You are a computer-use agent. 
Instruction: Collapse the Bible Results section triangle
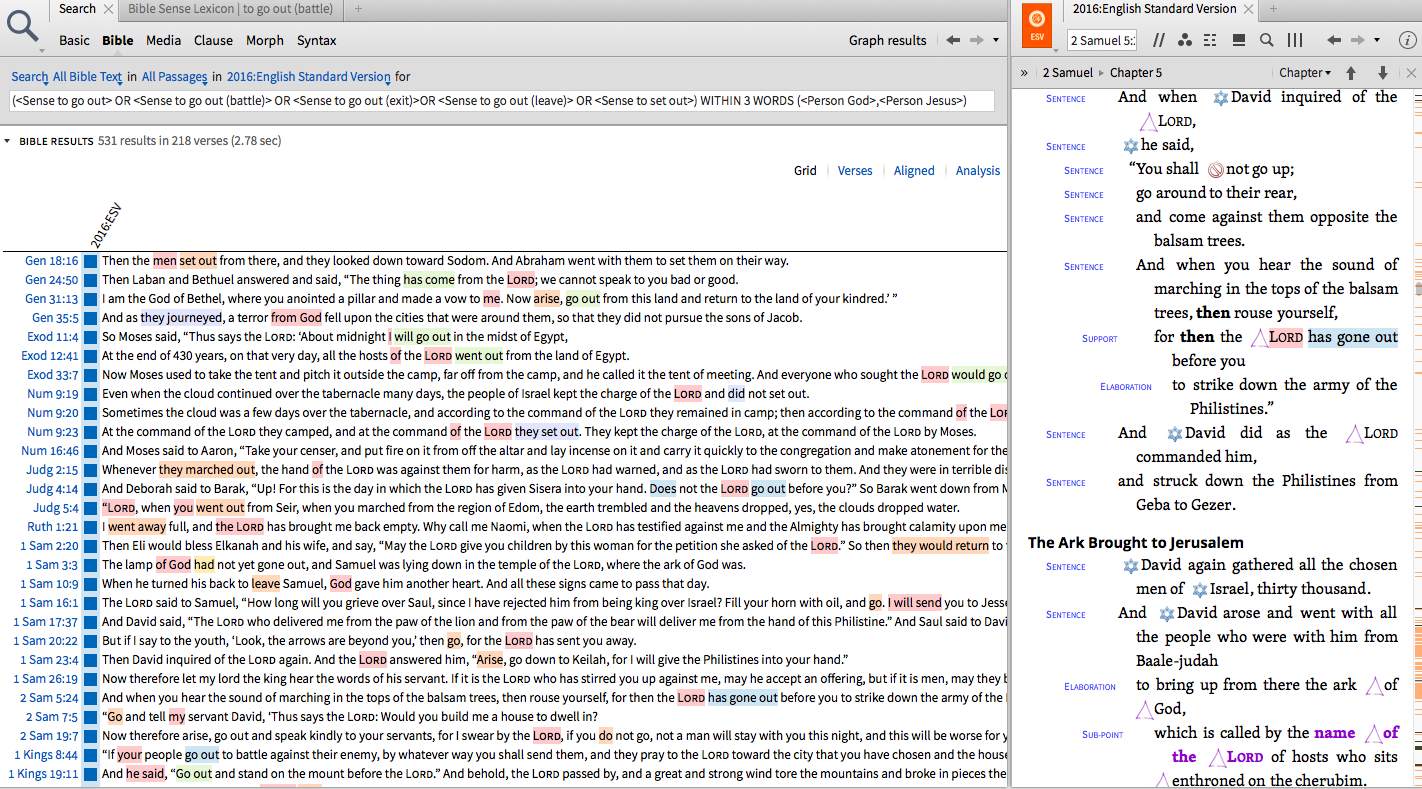[x=8, y=142]
